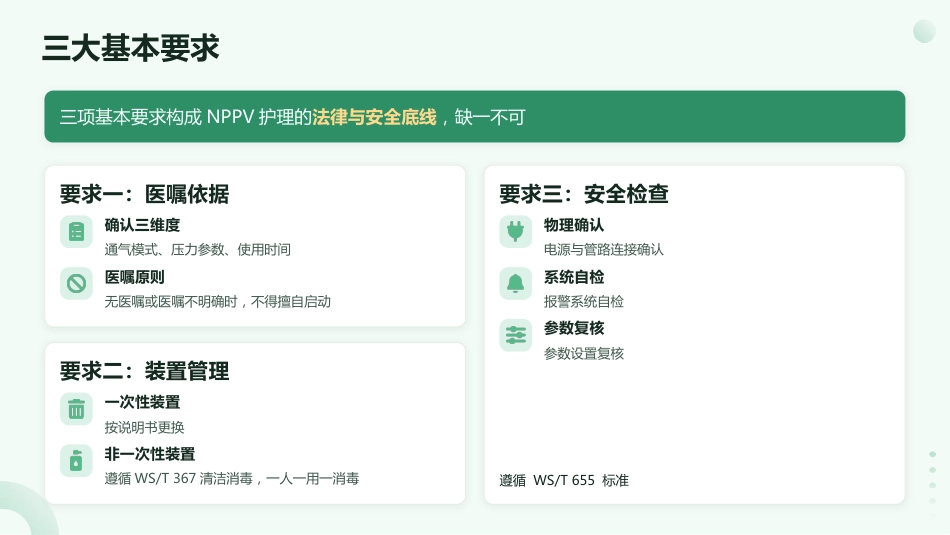Click the line 通气模式、压力参数、使用时间
Screen dimensions: 950x535
click(198, 250)
